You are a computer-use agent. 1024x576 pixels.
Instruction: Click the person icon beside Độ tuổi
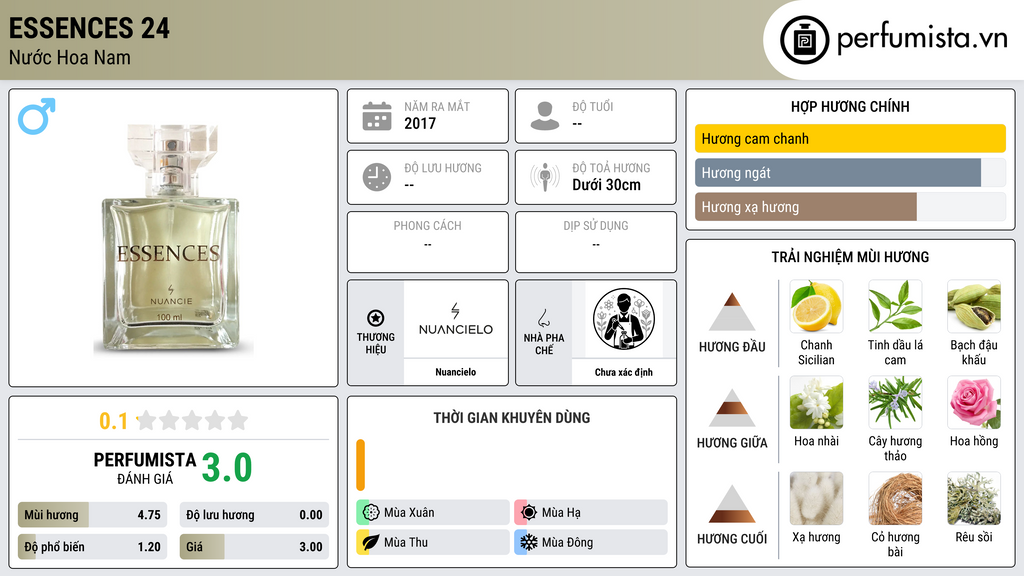coord(545,116)
